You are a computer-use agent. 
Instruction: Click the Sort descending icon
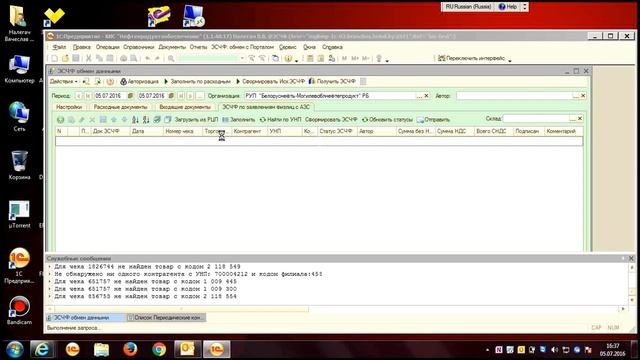146,120
